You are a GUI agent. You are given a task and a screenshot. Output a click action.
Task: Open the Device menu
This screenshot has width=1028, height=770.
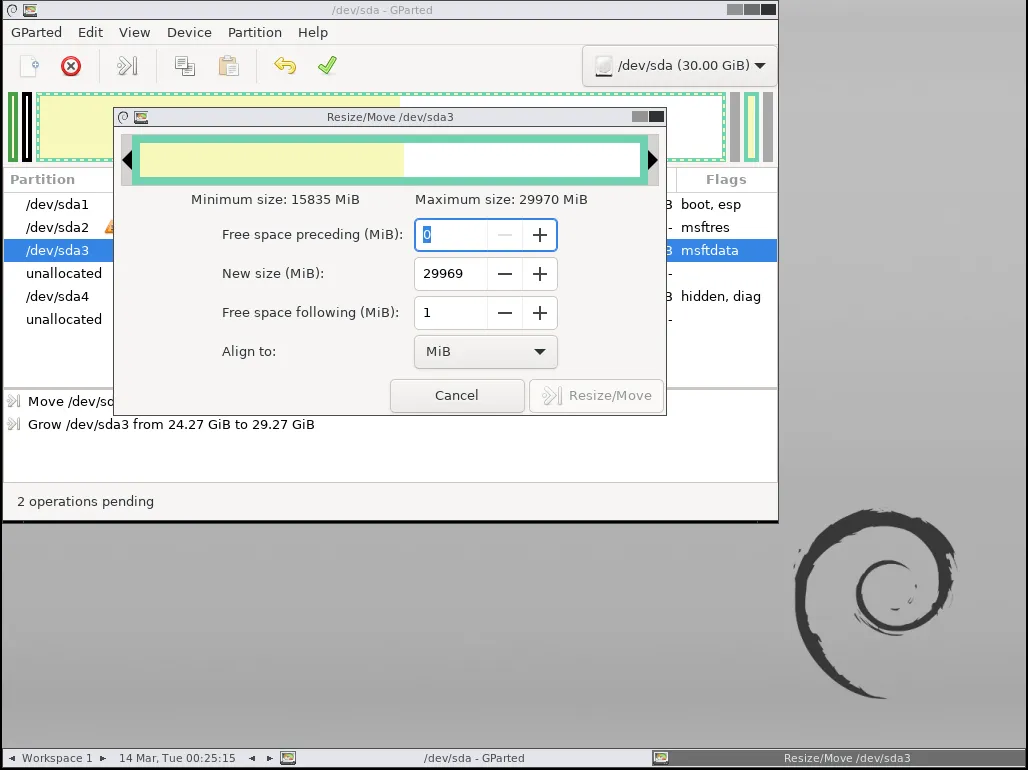coord(189,32)
